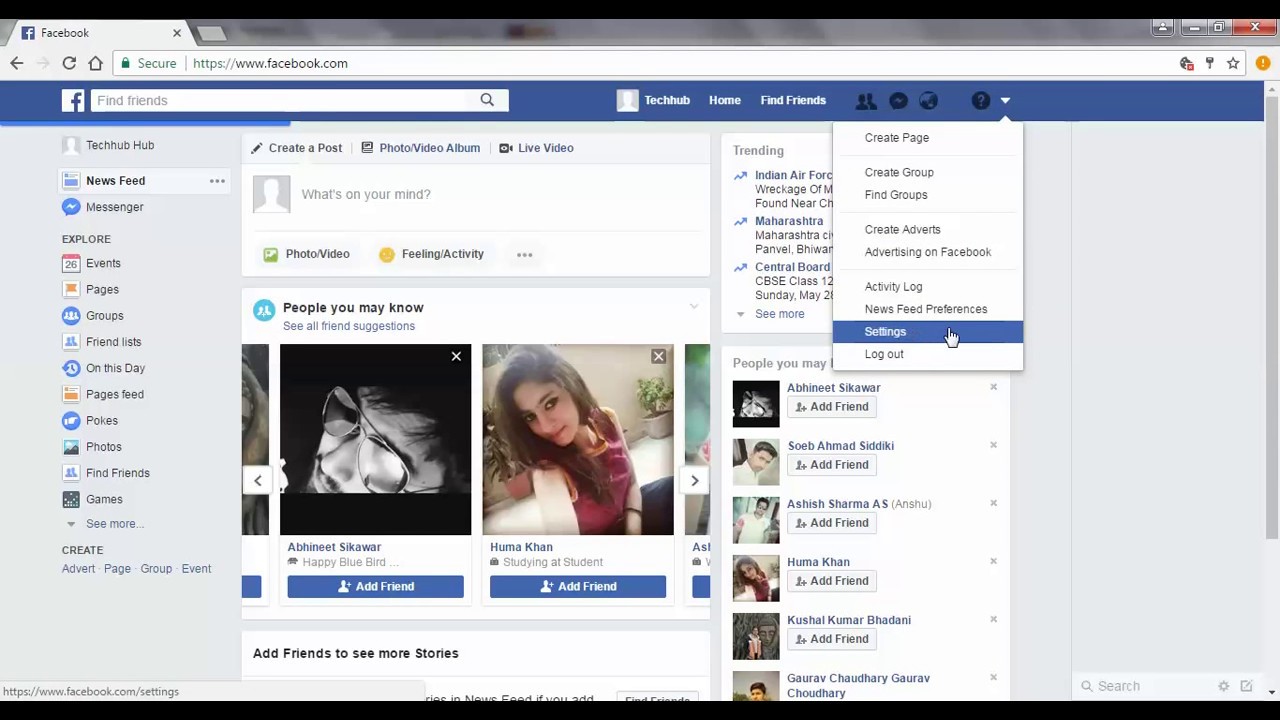Click See all friend suggestions
Image resolution: width=1280 pixels, height=720 pixels.
click(x=349, y=326)
